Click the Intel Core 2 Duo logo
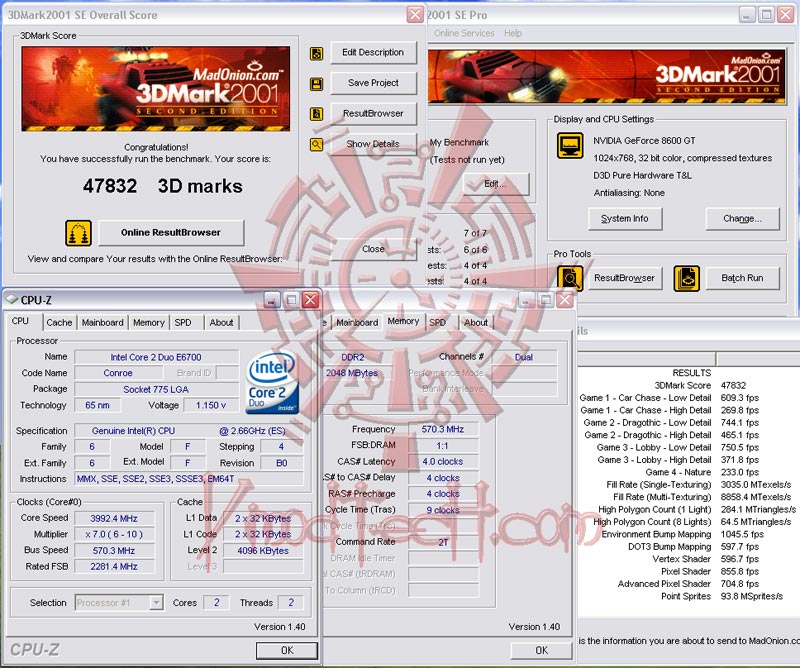The image size is (800, 668). click(x=272, y=383)
